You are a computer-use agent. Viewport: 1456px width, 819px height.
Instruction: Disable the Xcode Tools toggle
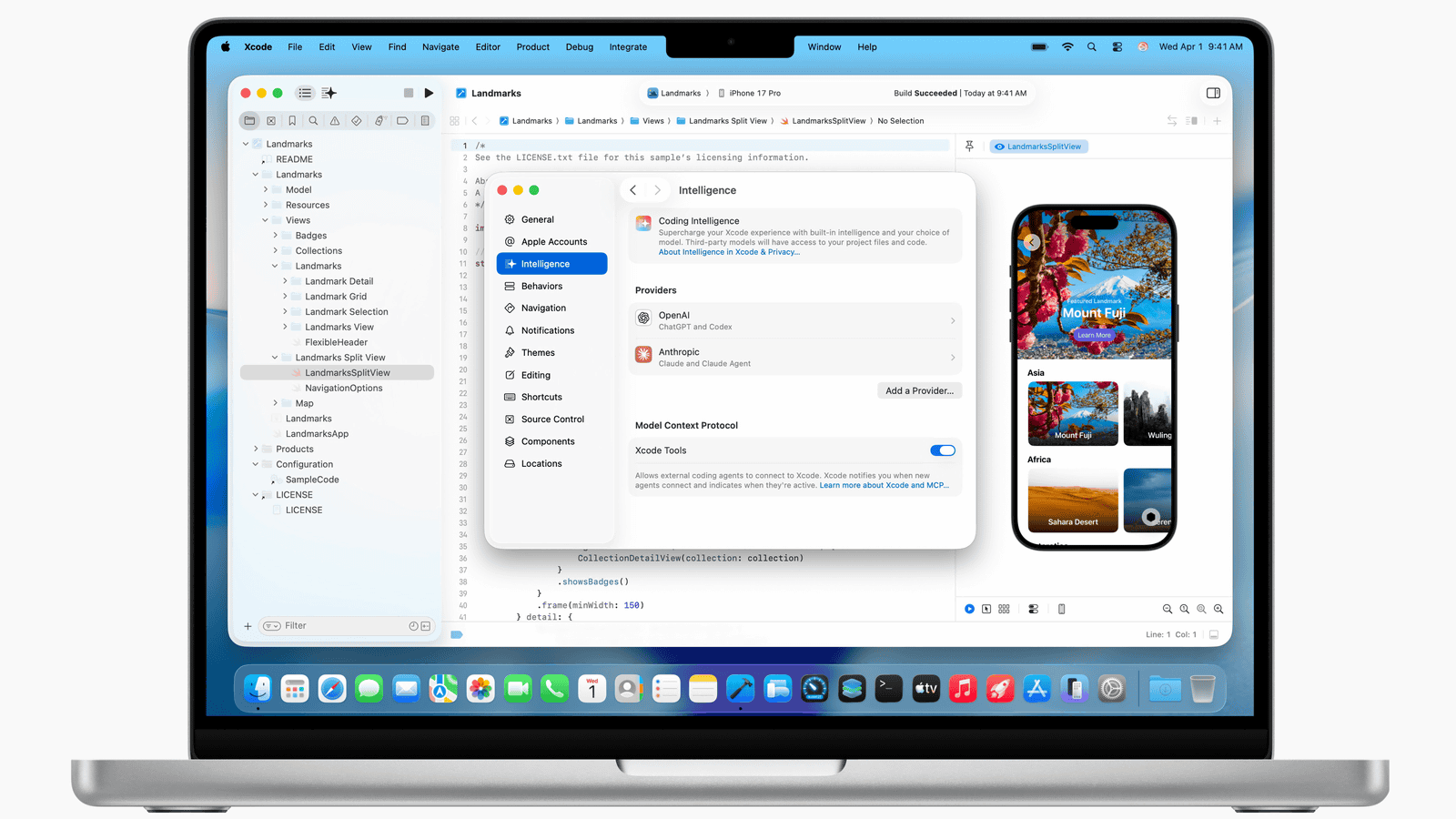pyautogui.click(x=942, y=450)
